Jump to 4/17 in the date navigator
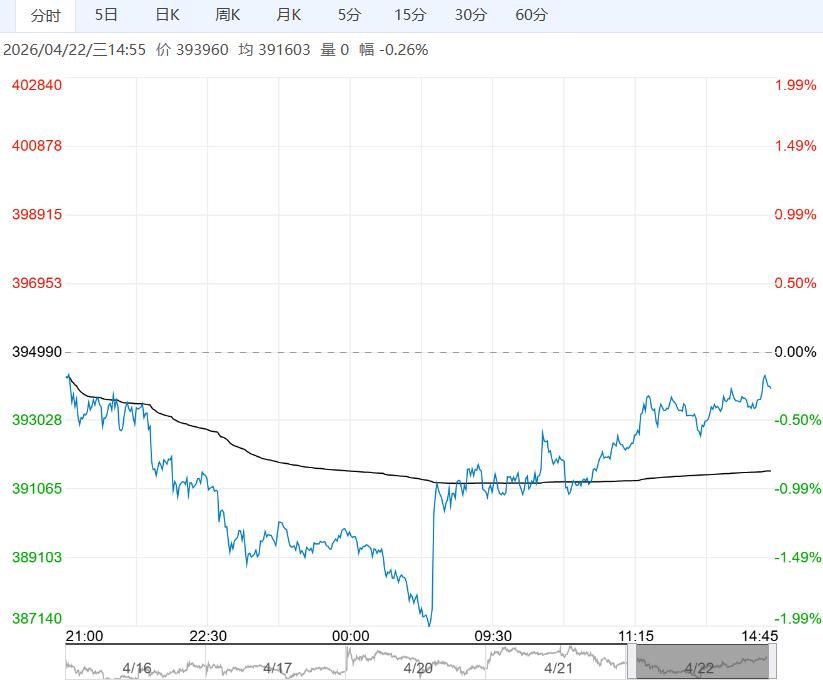This screenshot has height=682, width=823. (x=277, y=666)
